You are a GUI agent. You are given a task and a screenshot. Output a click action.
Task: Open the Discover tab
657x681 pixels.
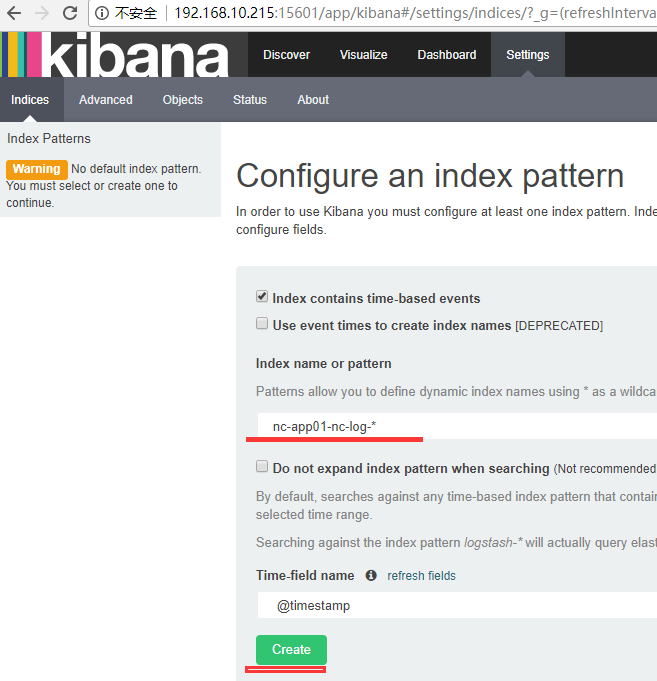click(287, 55)
